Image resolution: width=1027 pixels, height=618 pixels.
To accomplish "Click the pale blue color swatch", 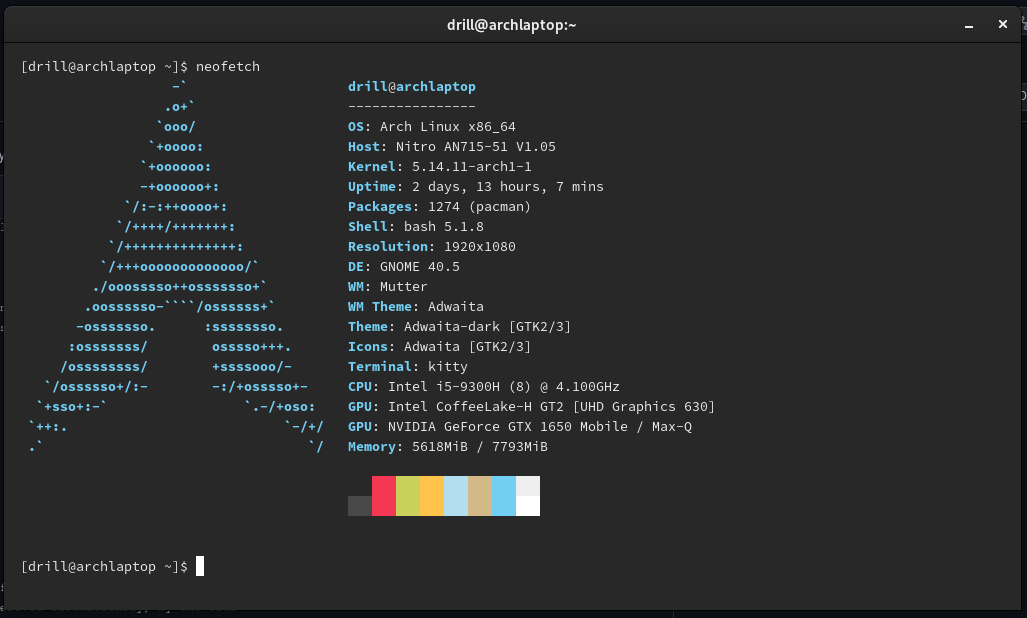I will tap(456, 496).
